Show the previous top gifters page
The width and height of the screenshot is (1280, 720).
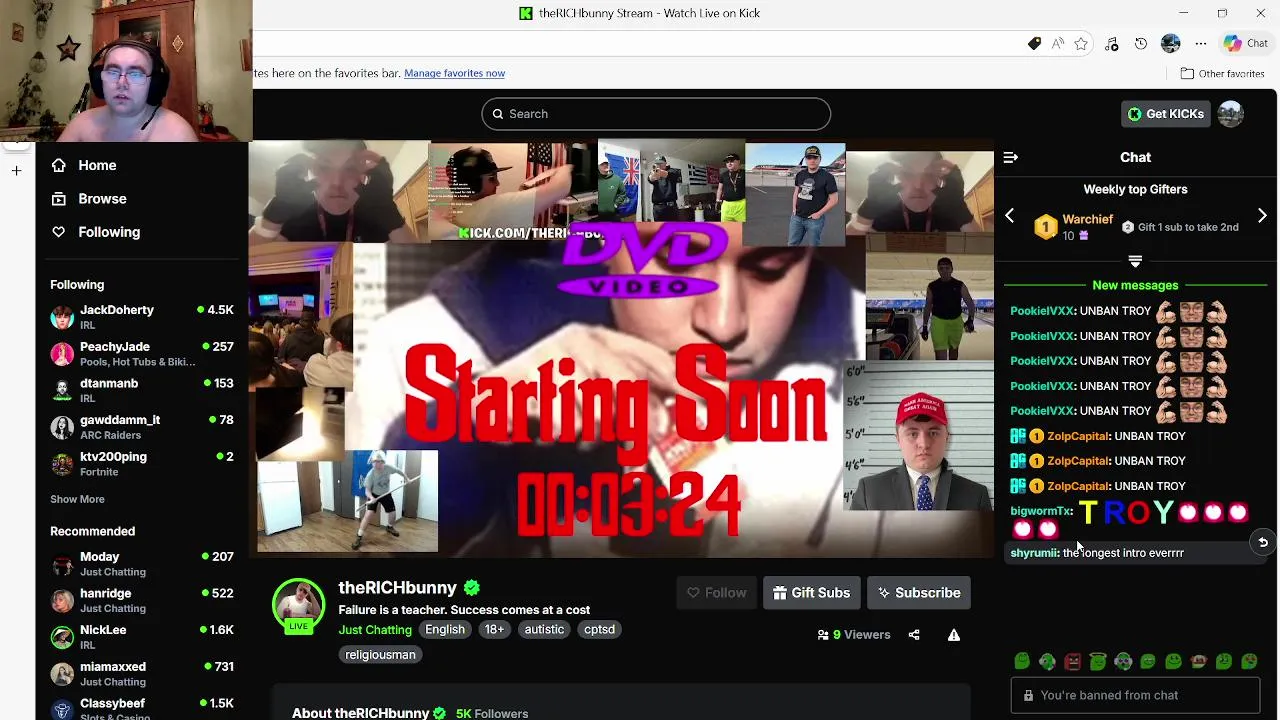[1009, 216]
